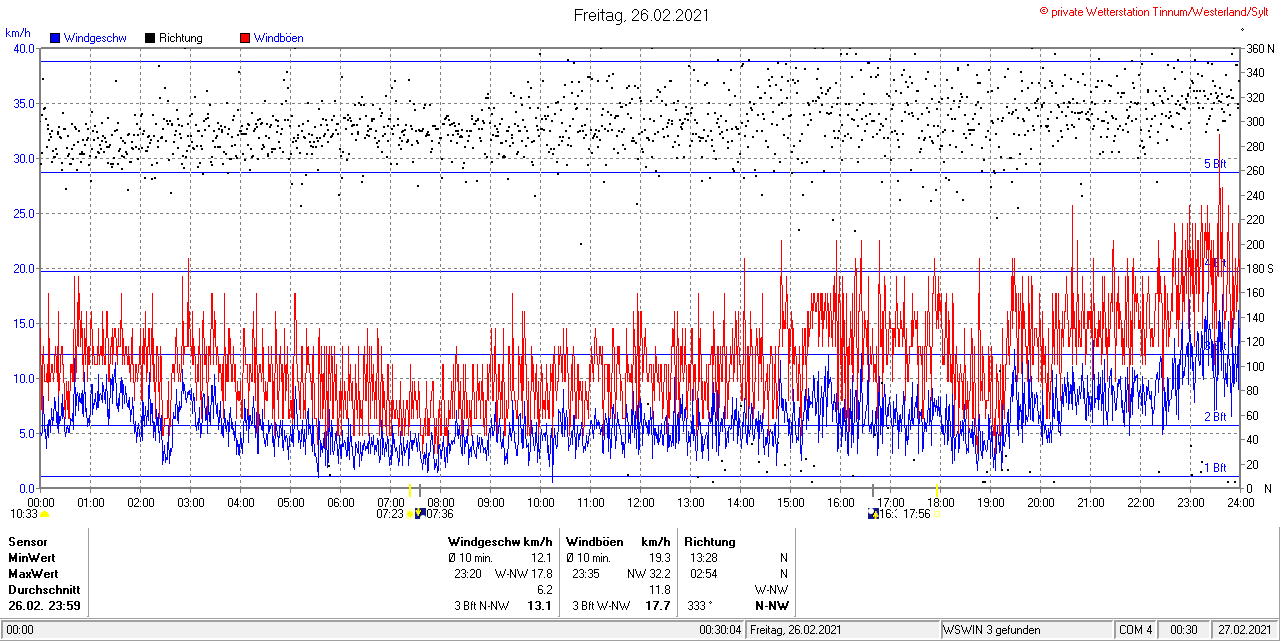1280x641 pixels.
Task: Click the 40.0 value on left axis
Action: pos(23,49)
